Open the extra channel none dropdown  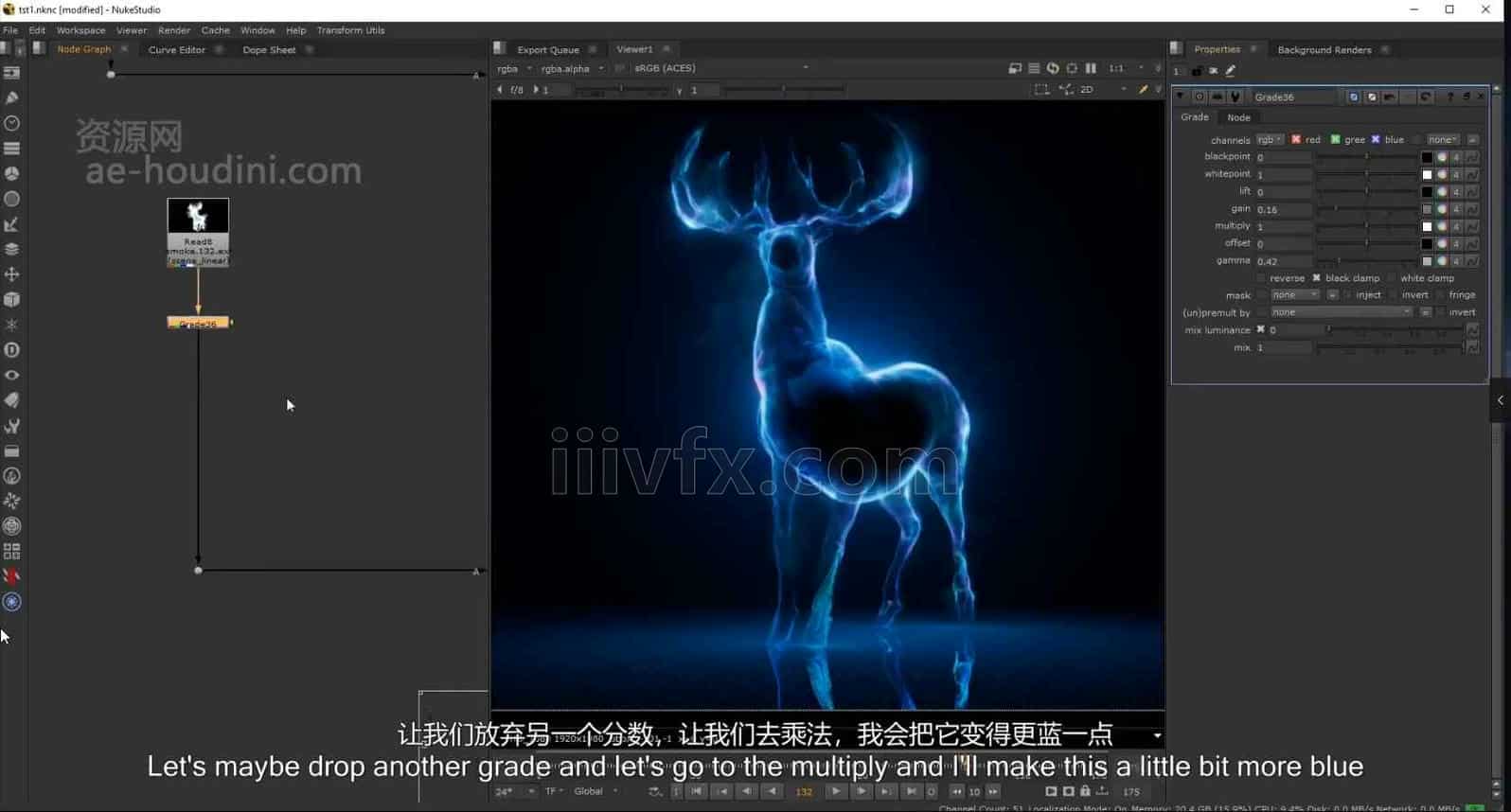(x=1444, y=139)
